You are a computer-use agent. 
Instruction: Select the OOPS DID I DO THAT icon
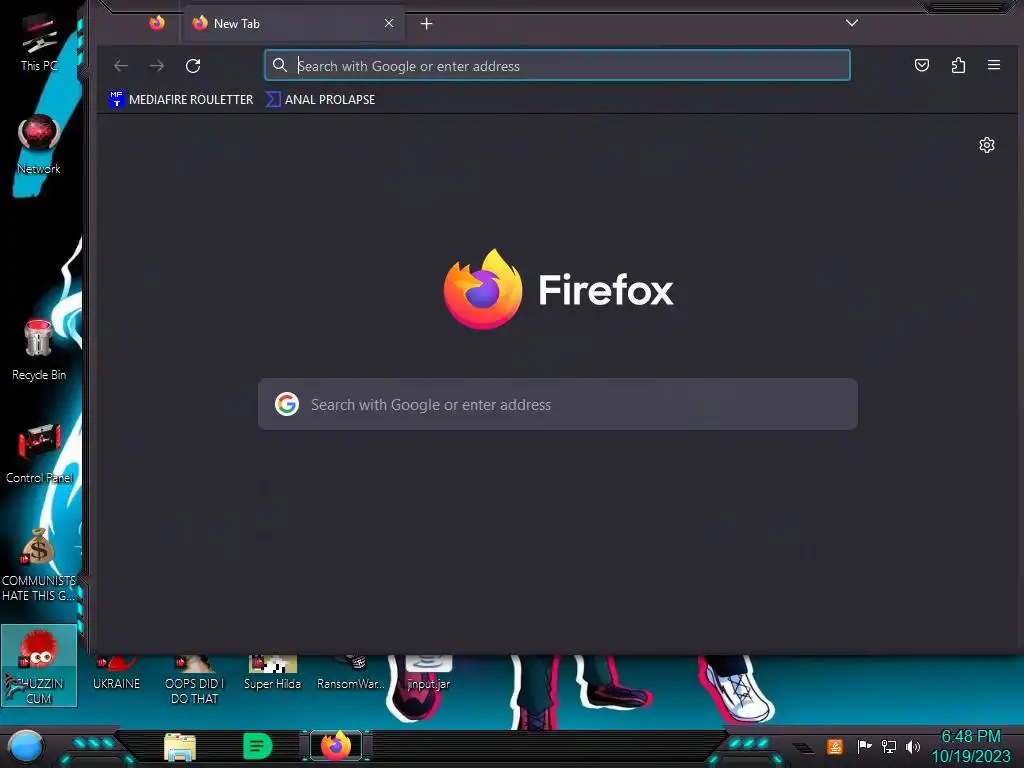coord(194,680)
